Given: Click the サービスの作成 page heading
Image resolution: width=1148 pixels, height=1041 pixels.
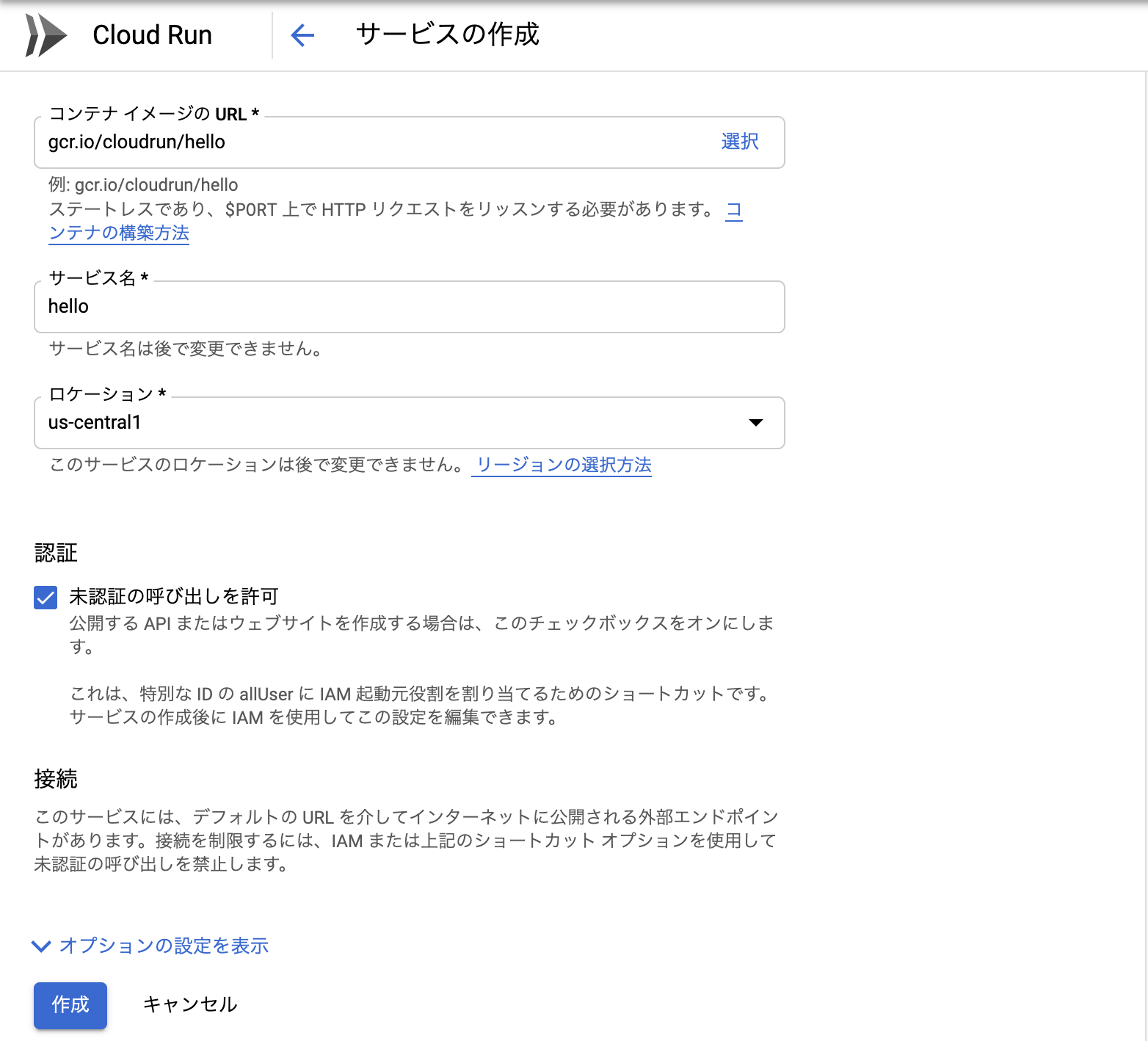Looking at the screenshot, I should [x=448, y=35].
